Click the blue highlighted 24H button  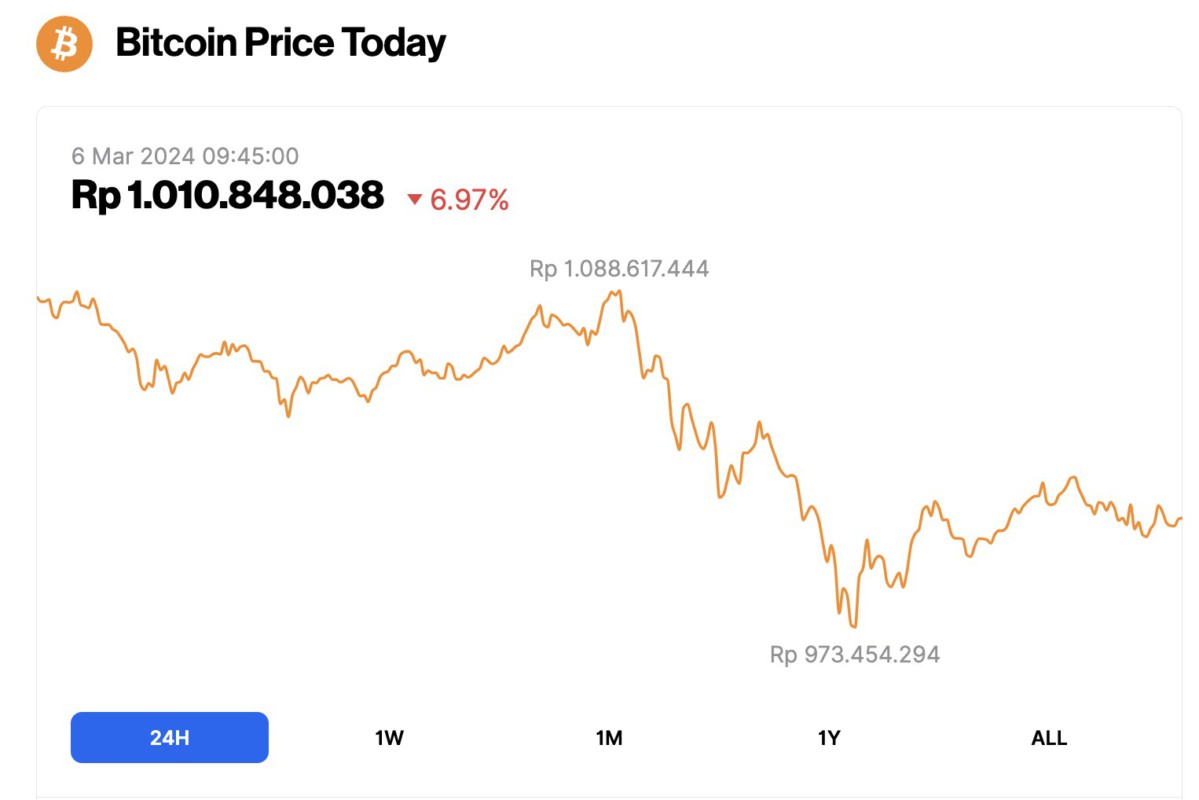pos(168,737)
